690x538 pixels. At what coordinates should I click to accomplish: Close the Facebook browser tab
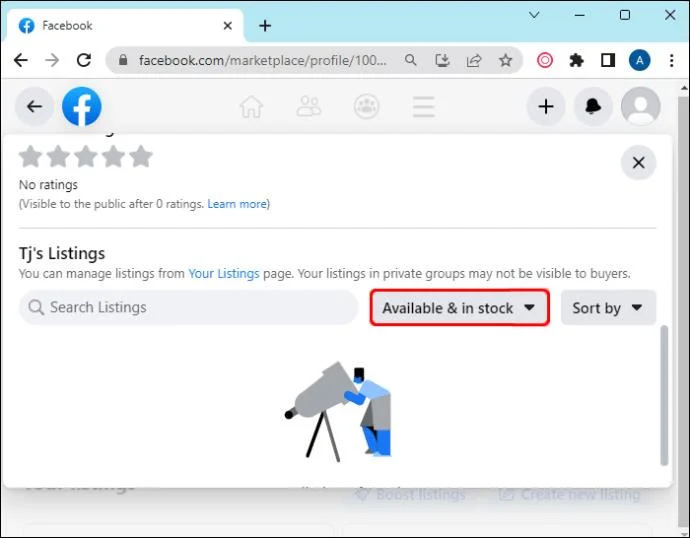click(228, 26)
